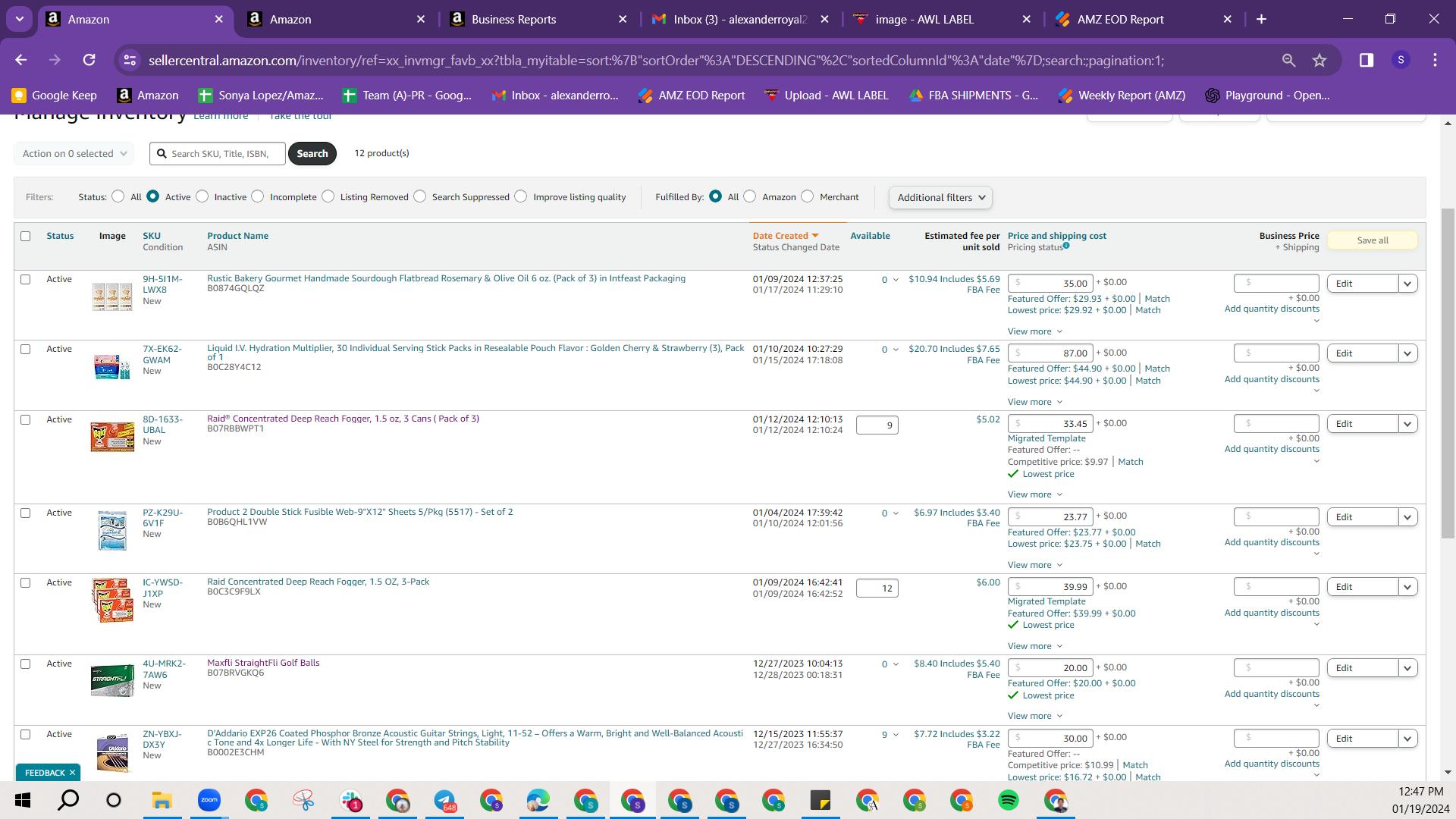Screen dimensions: 1456x819
Task: Open Zoom from the taskbar
Action: [x=209, y=800]
